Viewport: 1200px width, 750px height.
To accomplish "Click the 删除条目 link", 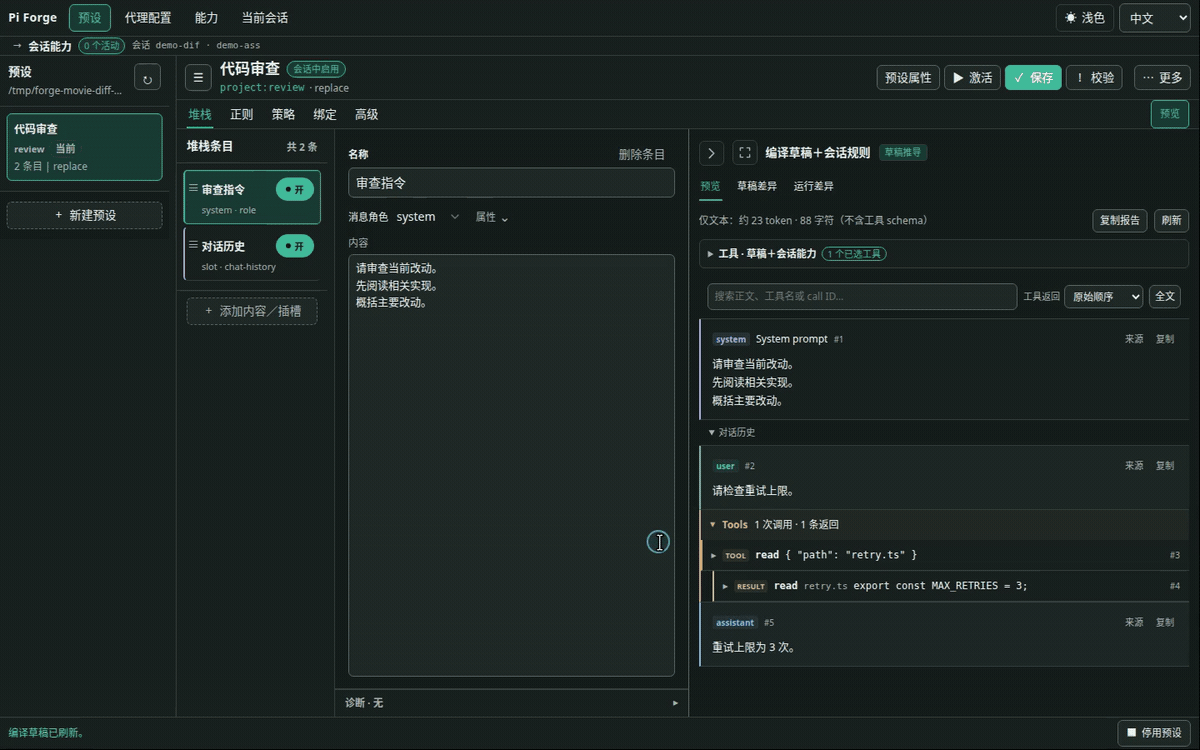I will [642, 155].
